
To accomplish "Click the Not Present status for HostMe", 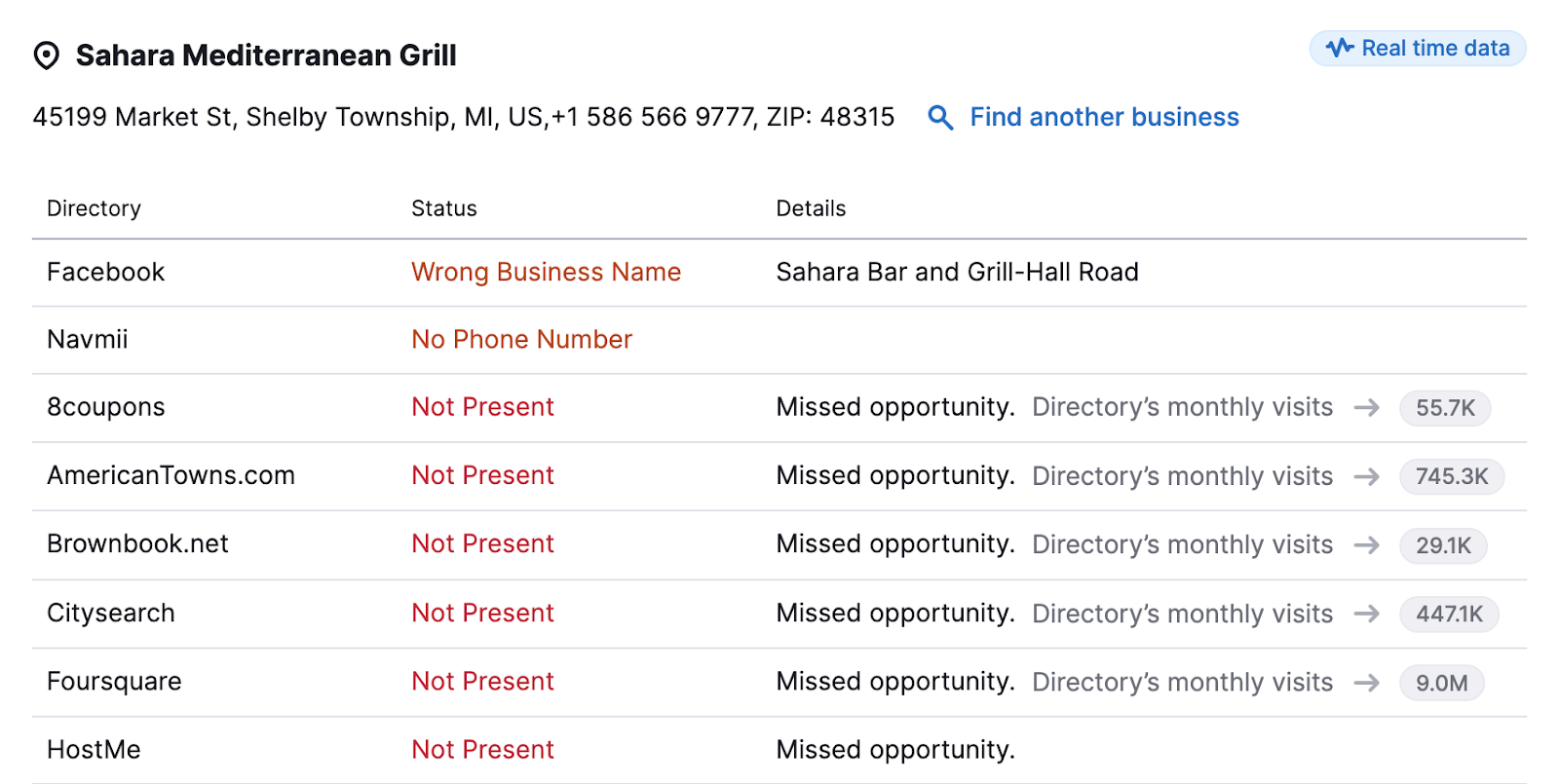I will coord(482,749).
